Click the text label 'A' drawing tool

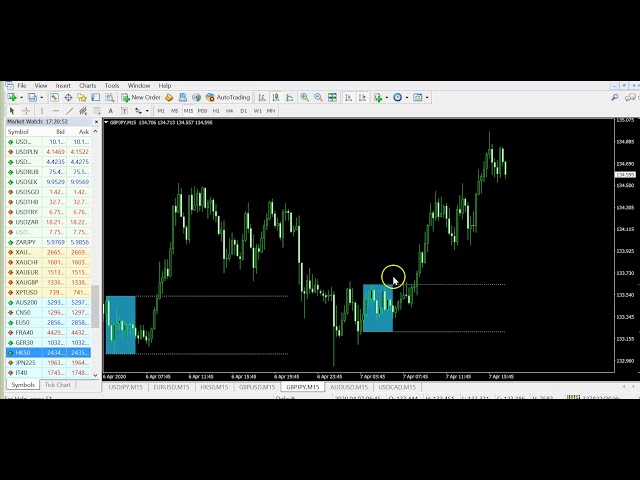click(109, 111)
